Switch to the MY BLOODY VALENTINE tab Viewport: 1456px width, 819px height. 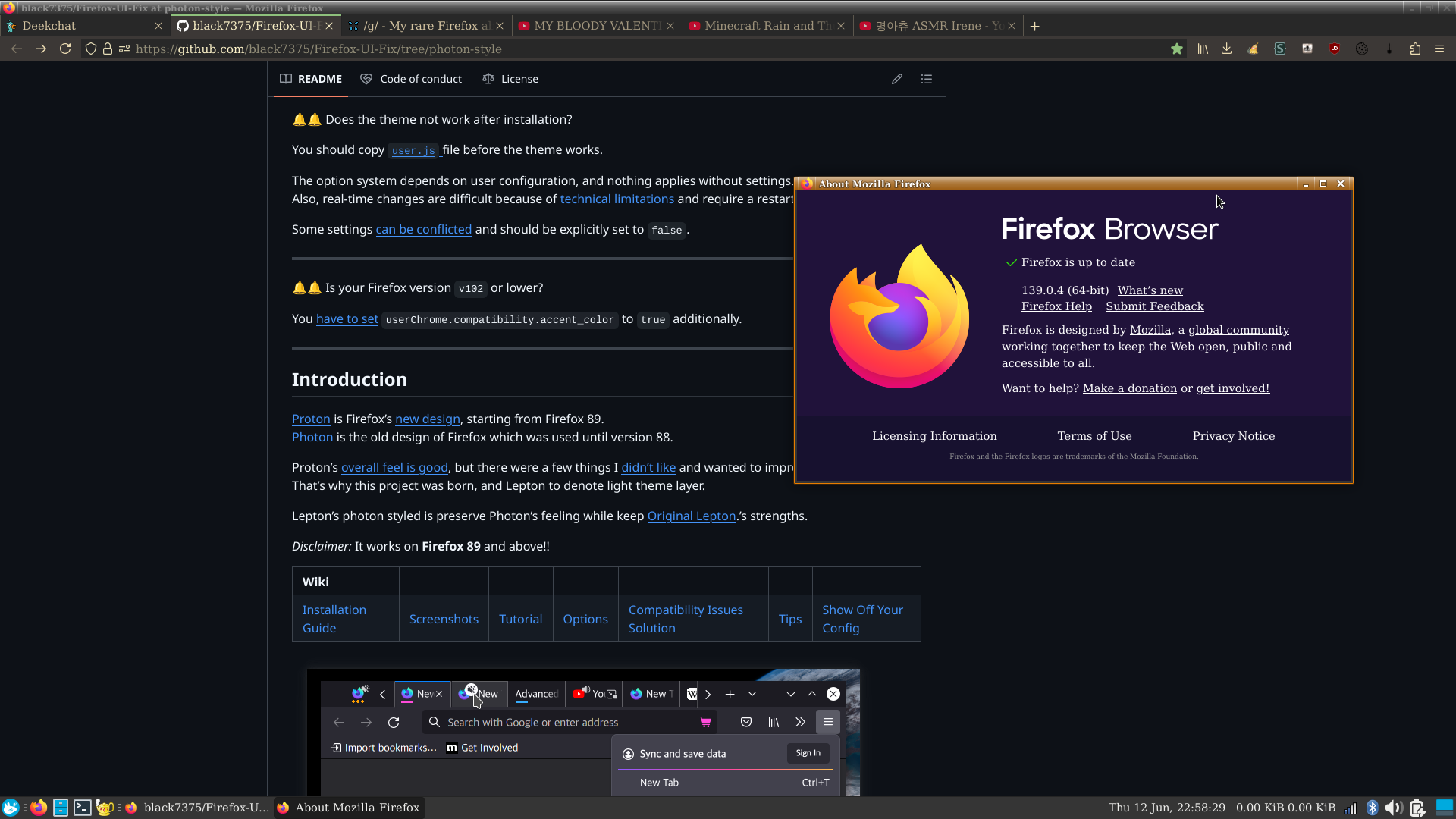(597, 26)
